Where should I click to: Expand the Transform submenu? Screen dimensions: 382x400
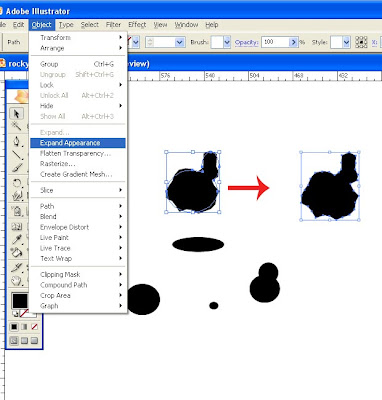77,38
